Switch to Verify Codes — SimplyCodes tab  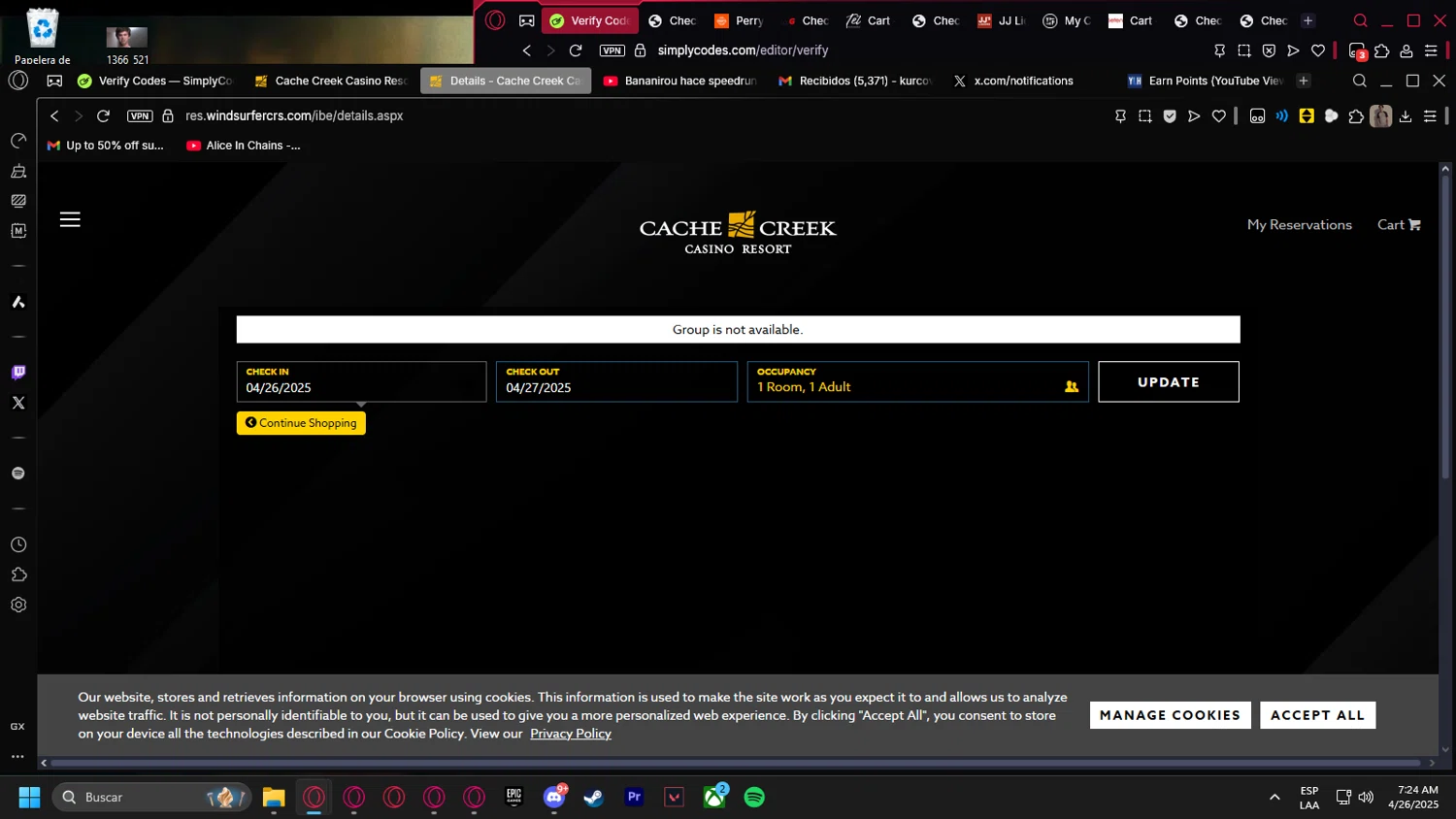[155, 81]
